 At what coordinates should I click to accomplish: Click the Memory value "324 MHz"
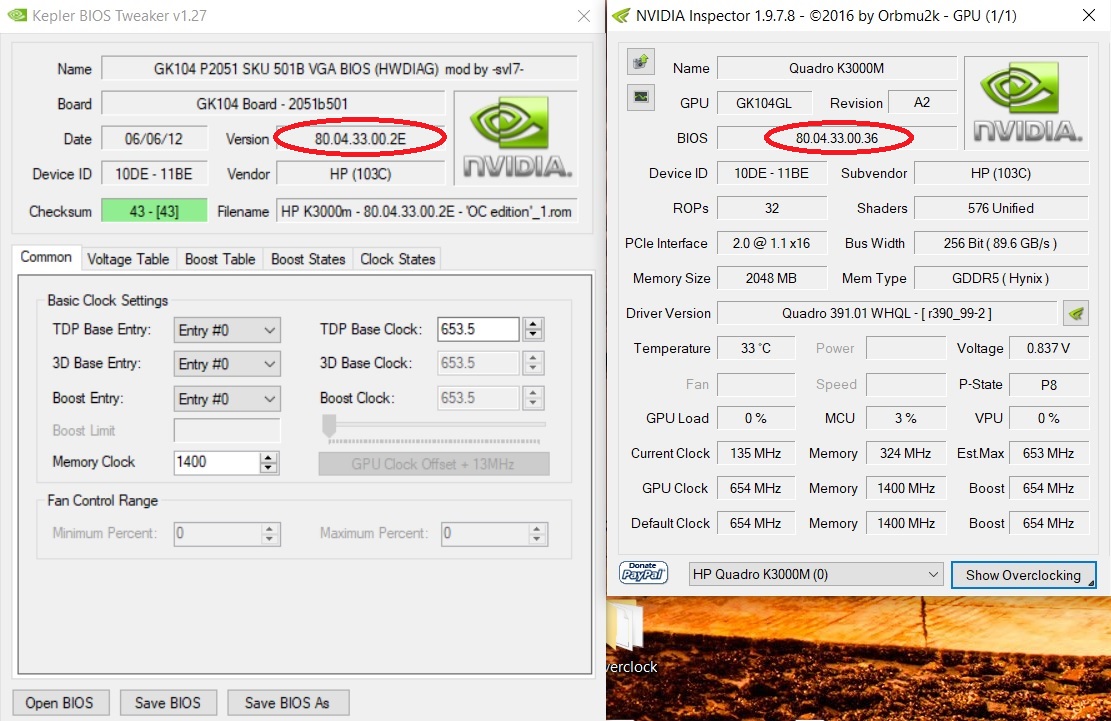click(x=906, y=453)
